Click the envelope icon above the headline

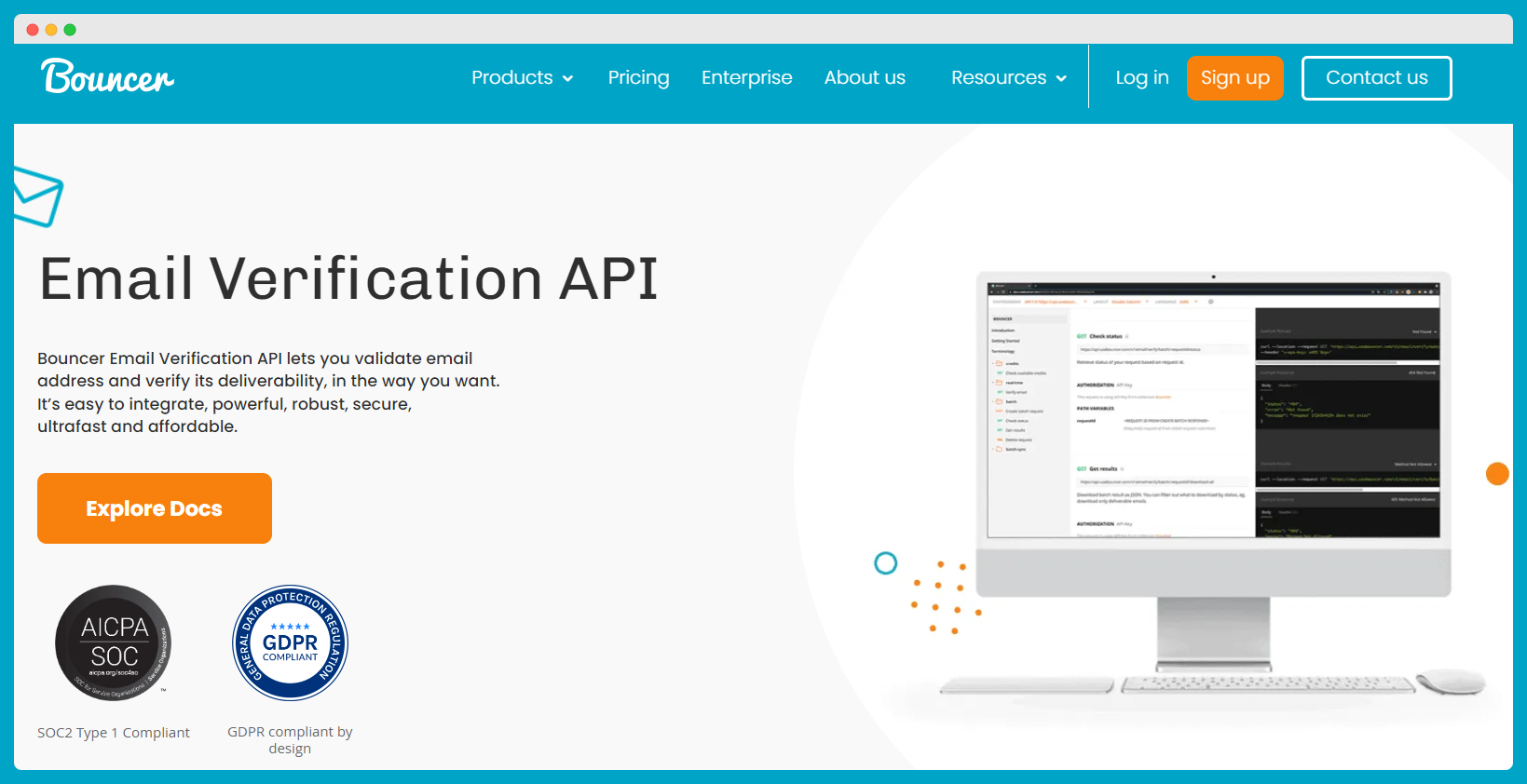tap(37, 196)
